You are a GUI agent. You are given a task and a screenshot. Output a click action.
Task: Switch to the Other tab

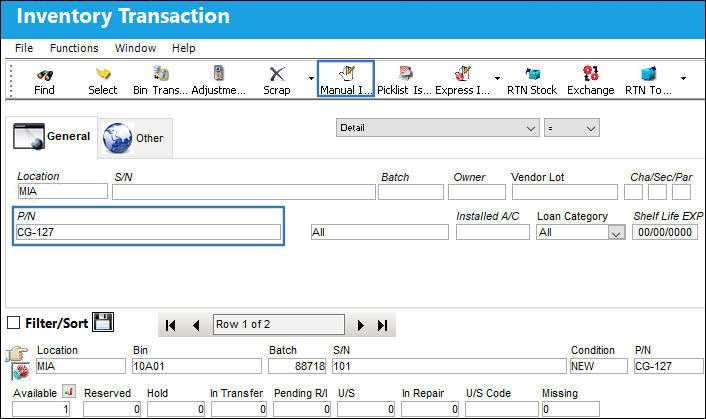135,138
